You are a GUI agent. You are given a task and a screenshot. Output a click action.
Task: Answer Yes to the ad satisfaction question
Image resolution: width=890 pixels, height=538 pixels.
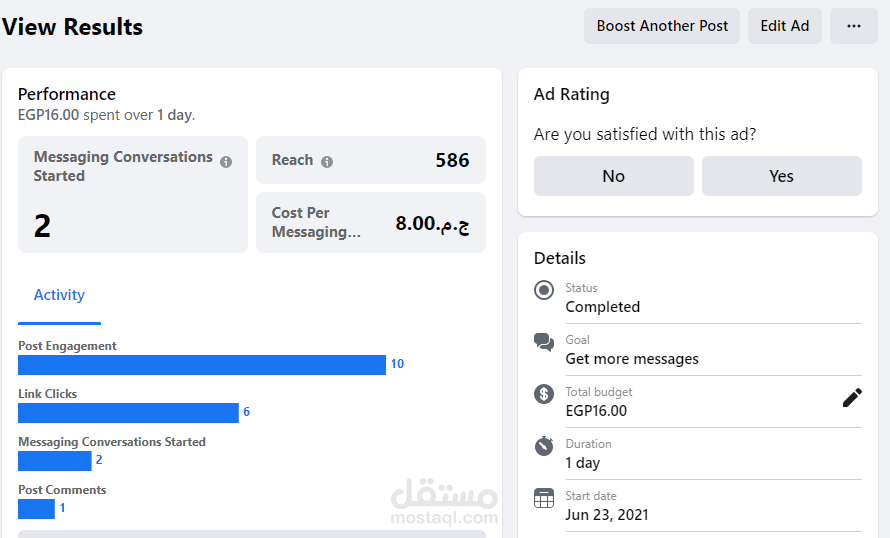[x=781, y=176]
